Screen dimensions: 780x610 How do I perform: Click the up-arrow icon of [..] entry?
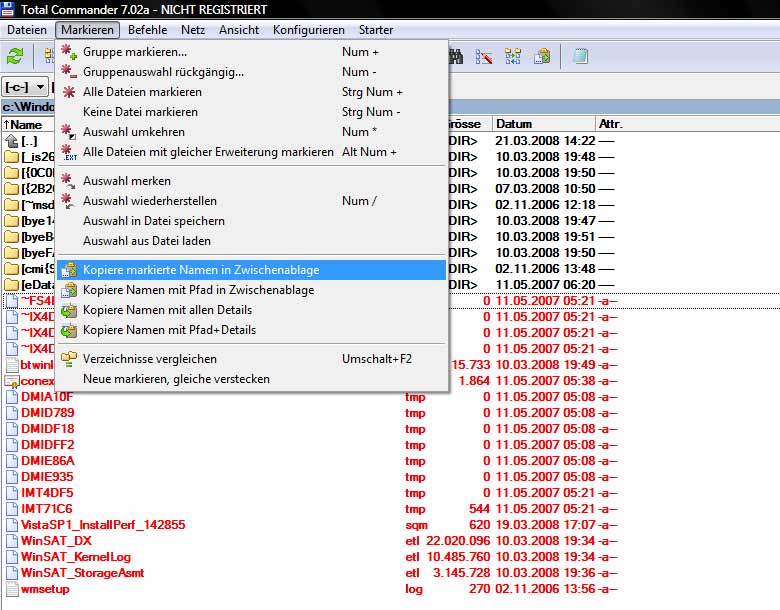(x=11, y=141)
